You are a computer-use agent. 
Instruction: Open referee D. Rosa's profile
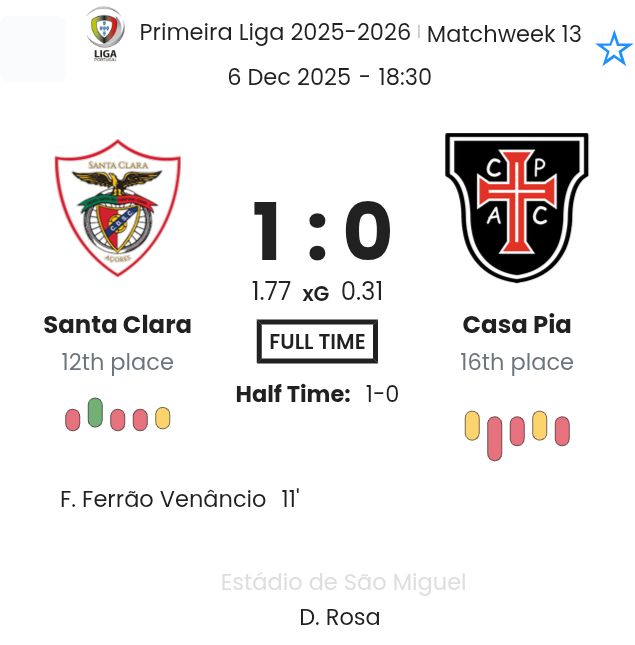[x=340, y=617]
